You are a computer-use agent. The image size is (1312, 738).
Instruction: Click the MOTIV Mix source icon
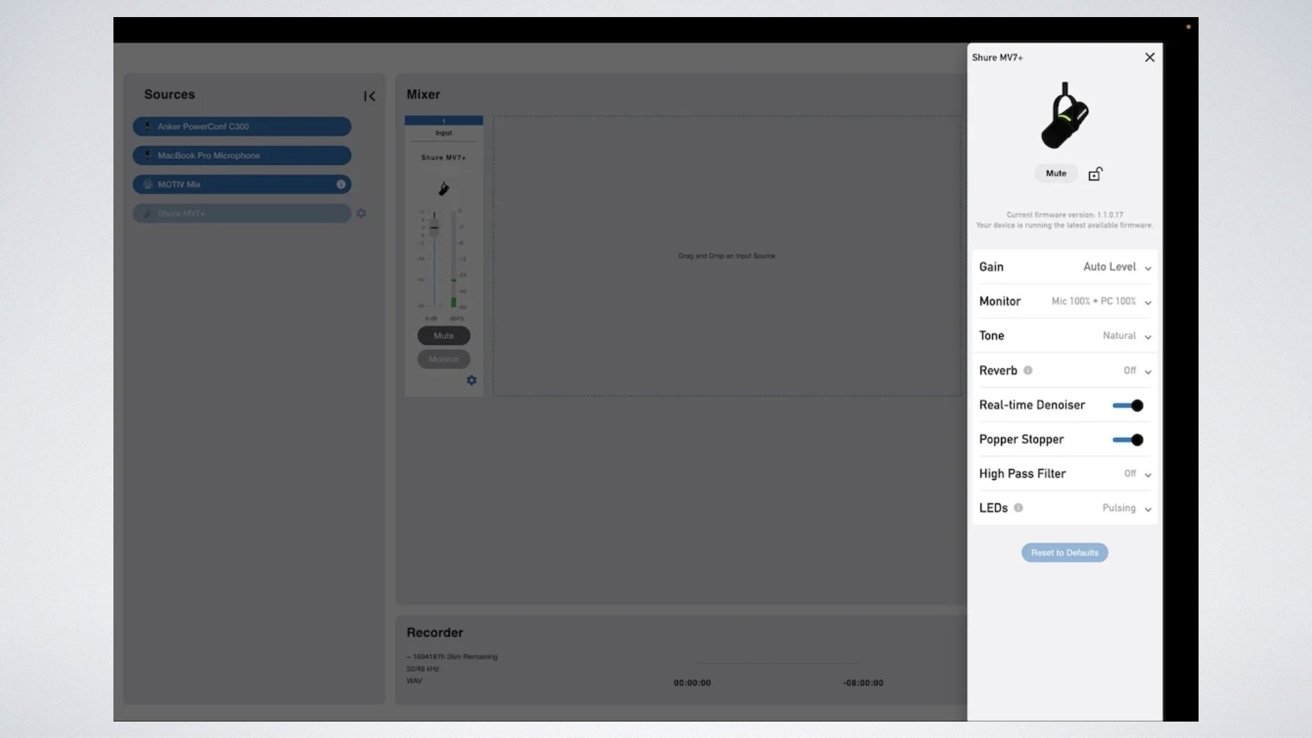[147, 185]
